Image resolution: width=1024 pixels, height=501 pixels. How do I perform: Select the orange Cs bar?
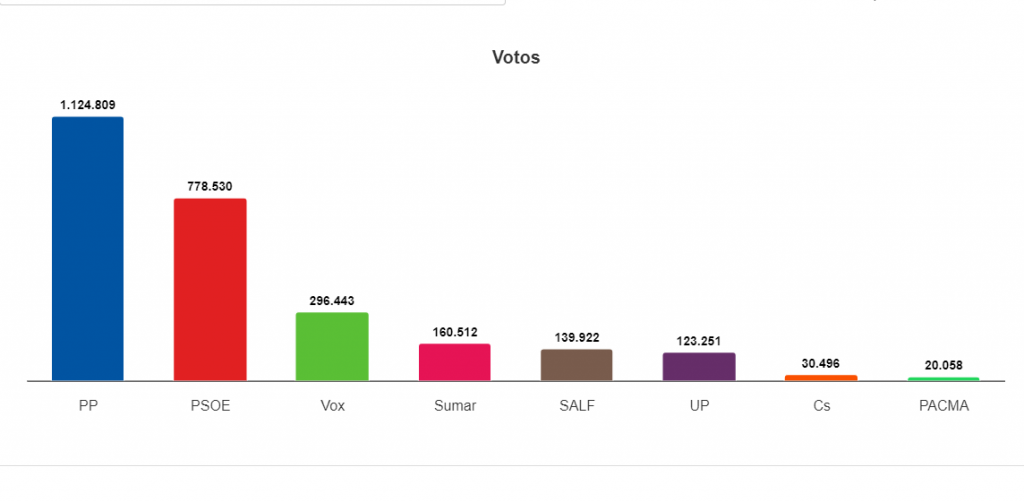(x=821, y=378)
